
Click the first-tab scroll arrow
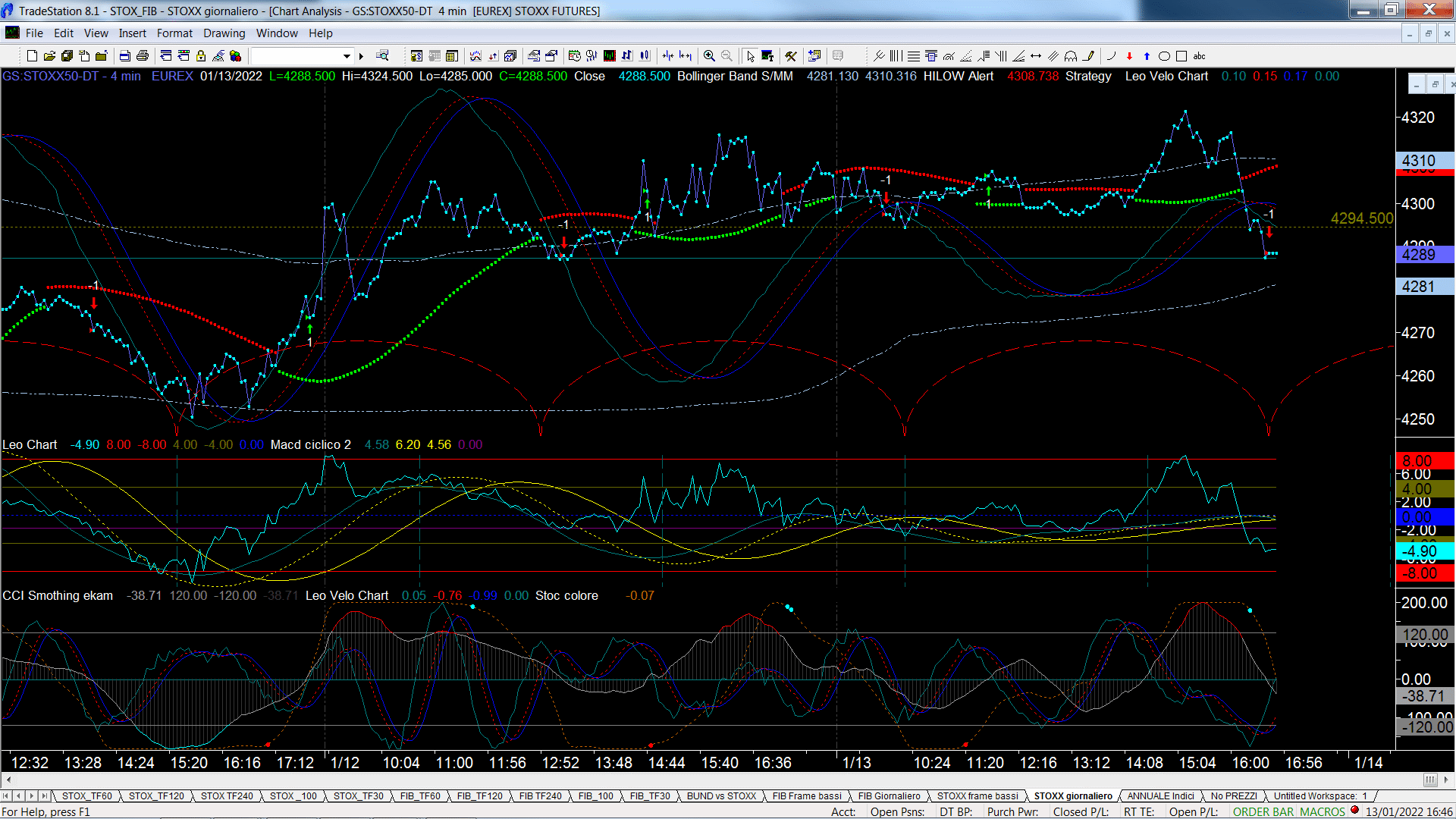pyautogui.click(x=6, y=796)
